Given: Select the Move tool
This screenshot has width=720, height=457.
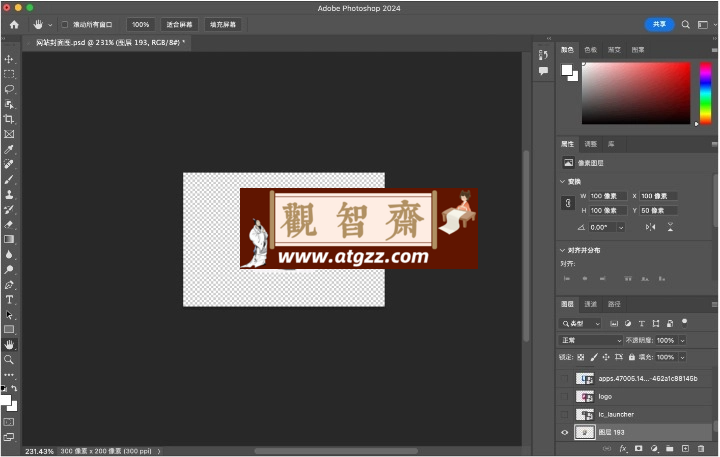Looking at the screenshot, I should point(9,59).
